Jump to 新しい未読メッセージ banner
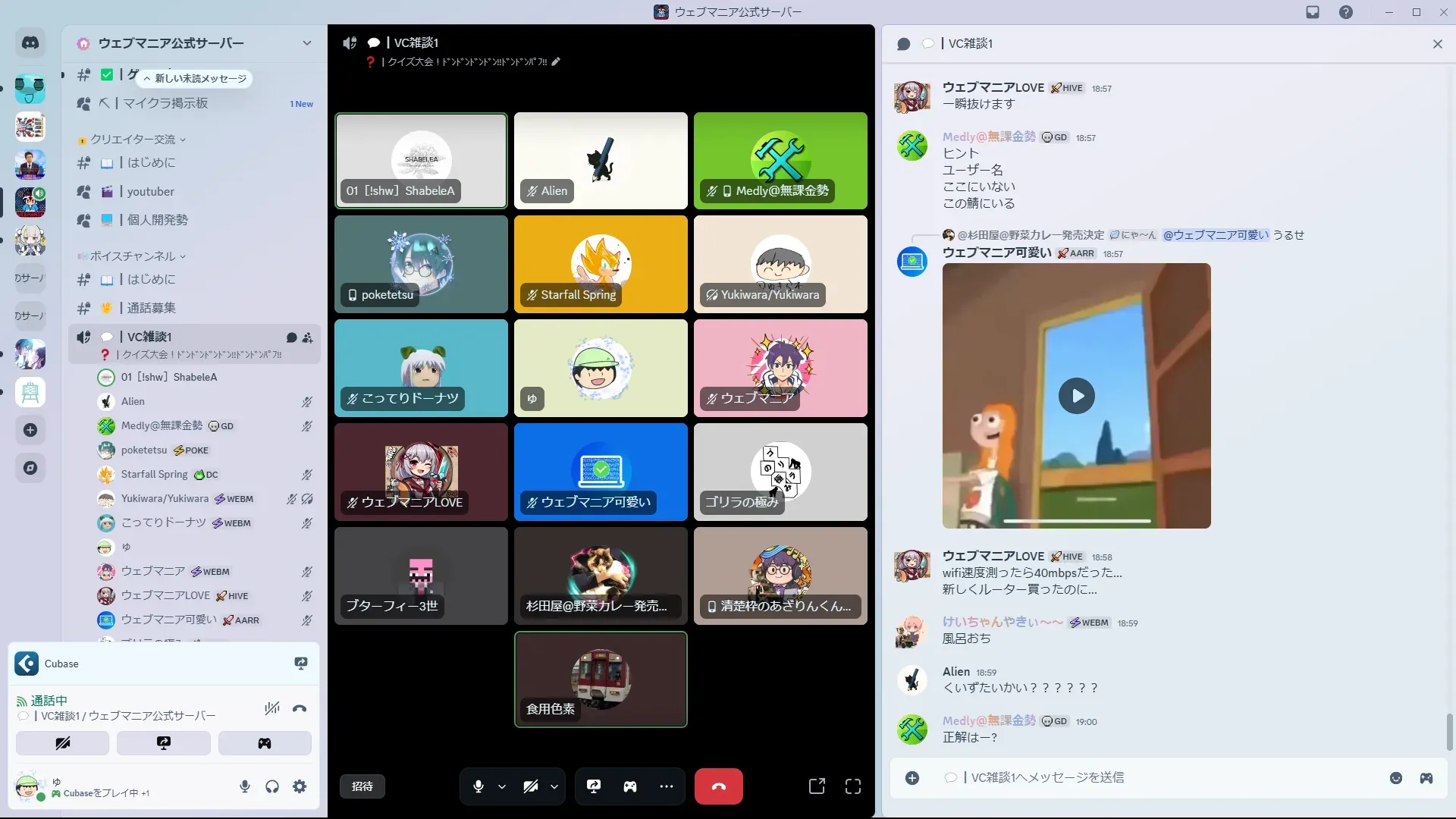This screenshot has height=819, width=1456. 196,78
